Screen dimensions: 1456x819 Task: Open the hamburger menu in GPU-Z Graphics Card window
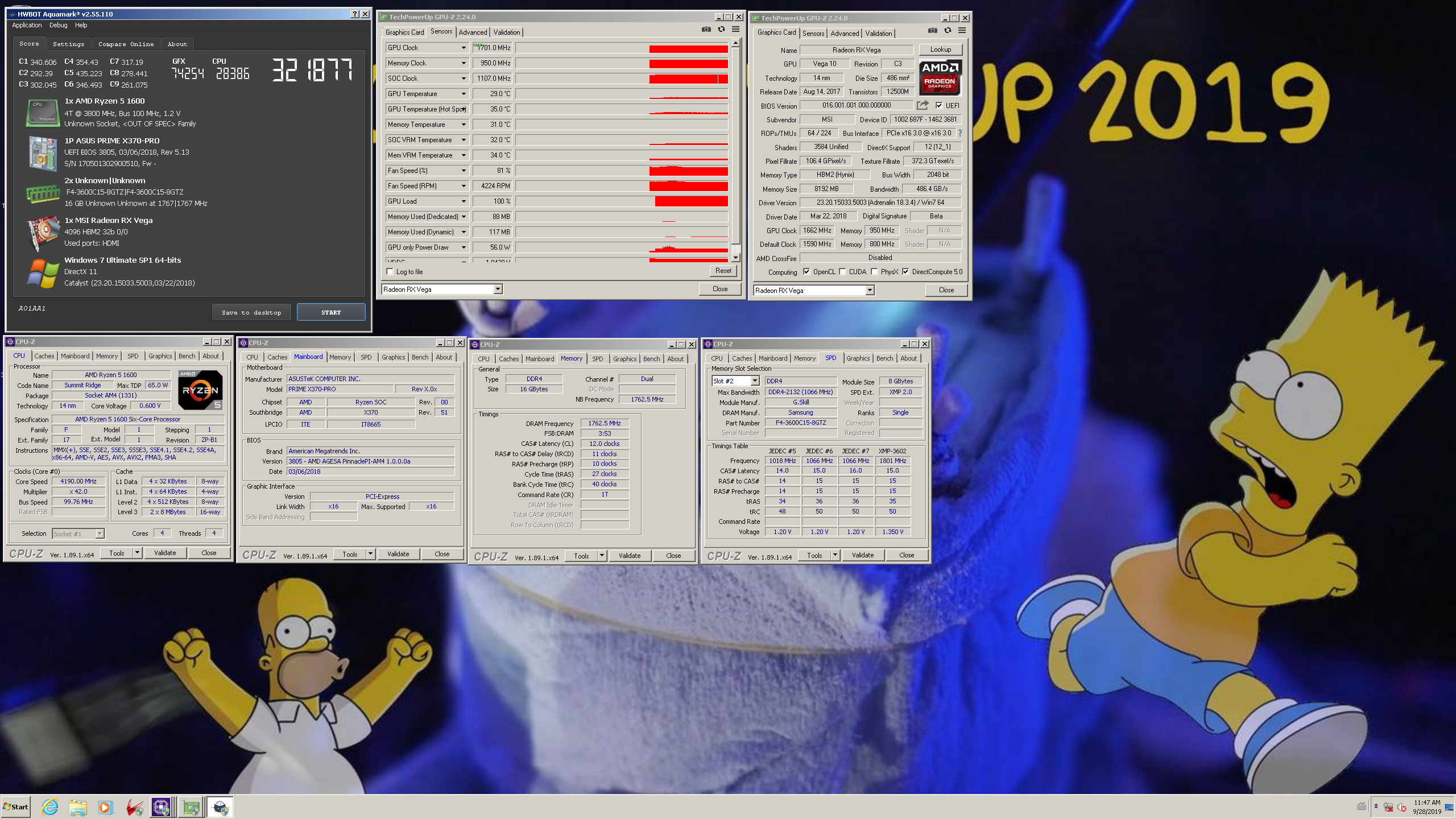point(962,30)
